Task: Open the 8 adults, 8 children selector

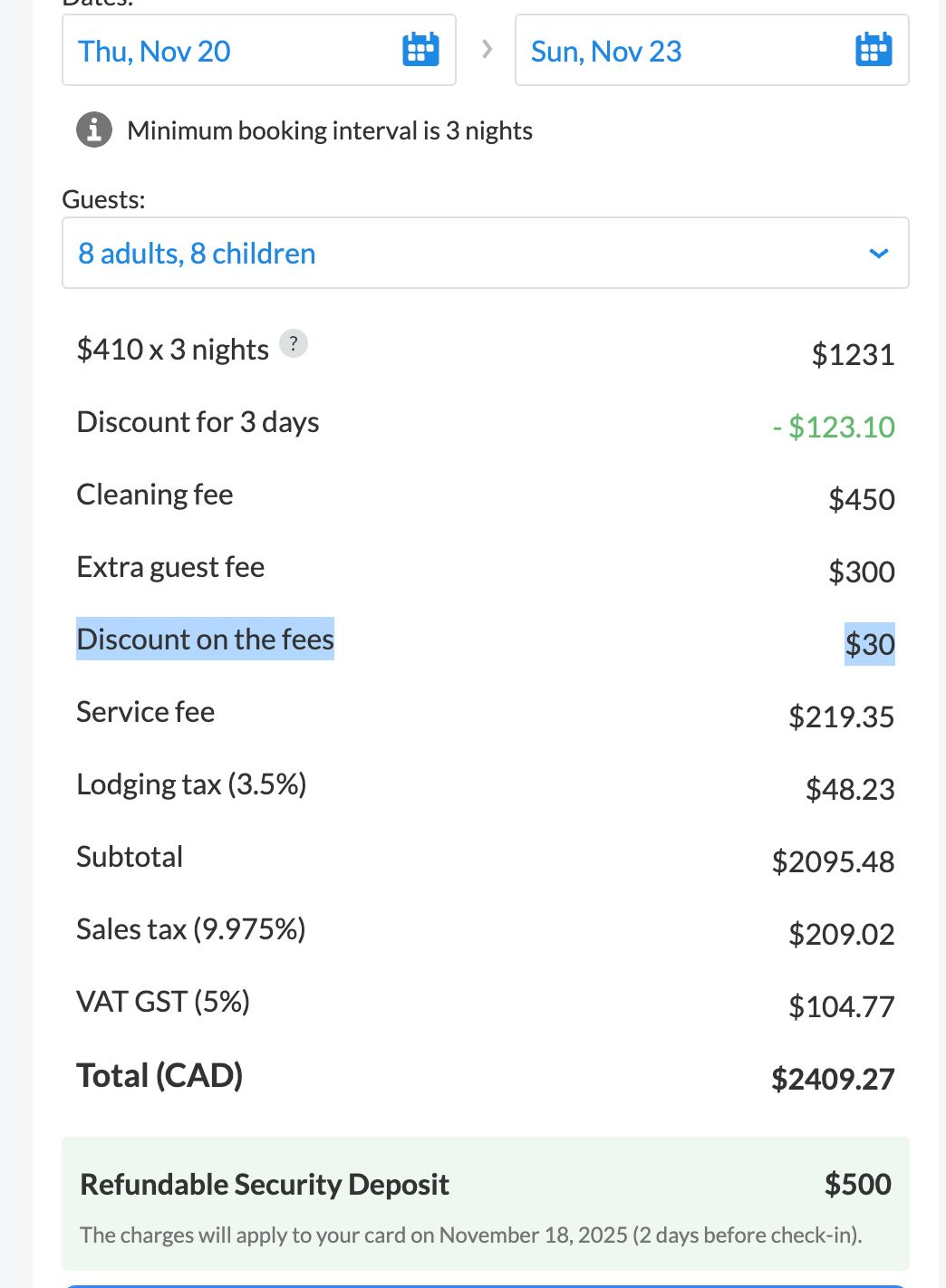Action: click(x=486, y=253)
